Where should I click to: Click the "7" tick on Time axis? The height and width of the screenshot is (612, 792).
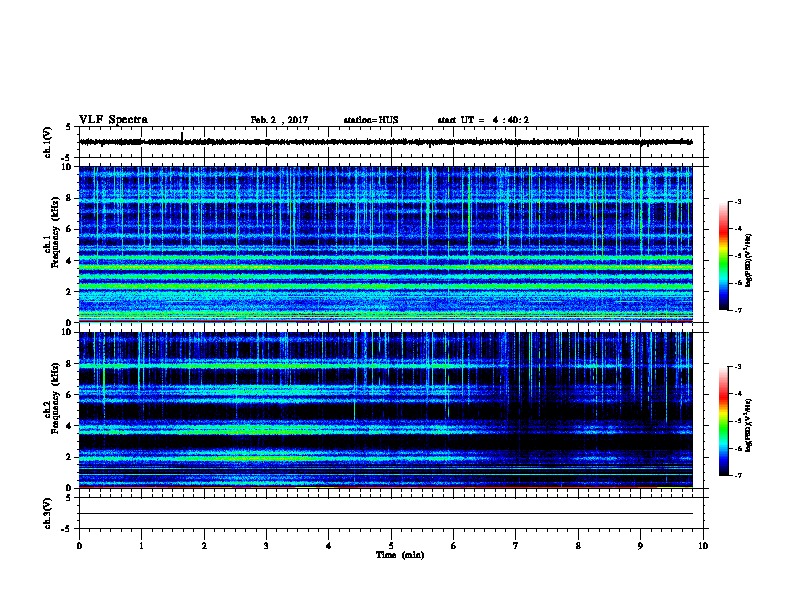click(x=516, y=546)
